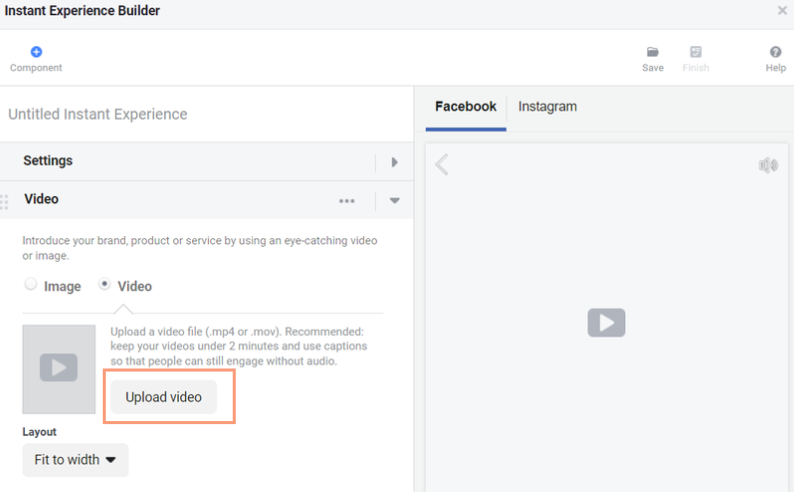The image size is (794, 492).
Task: Grab the Video section drag handle
Action: click(5, 201)
